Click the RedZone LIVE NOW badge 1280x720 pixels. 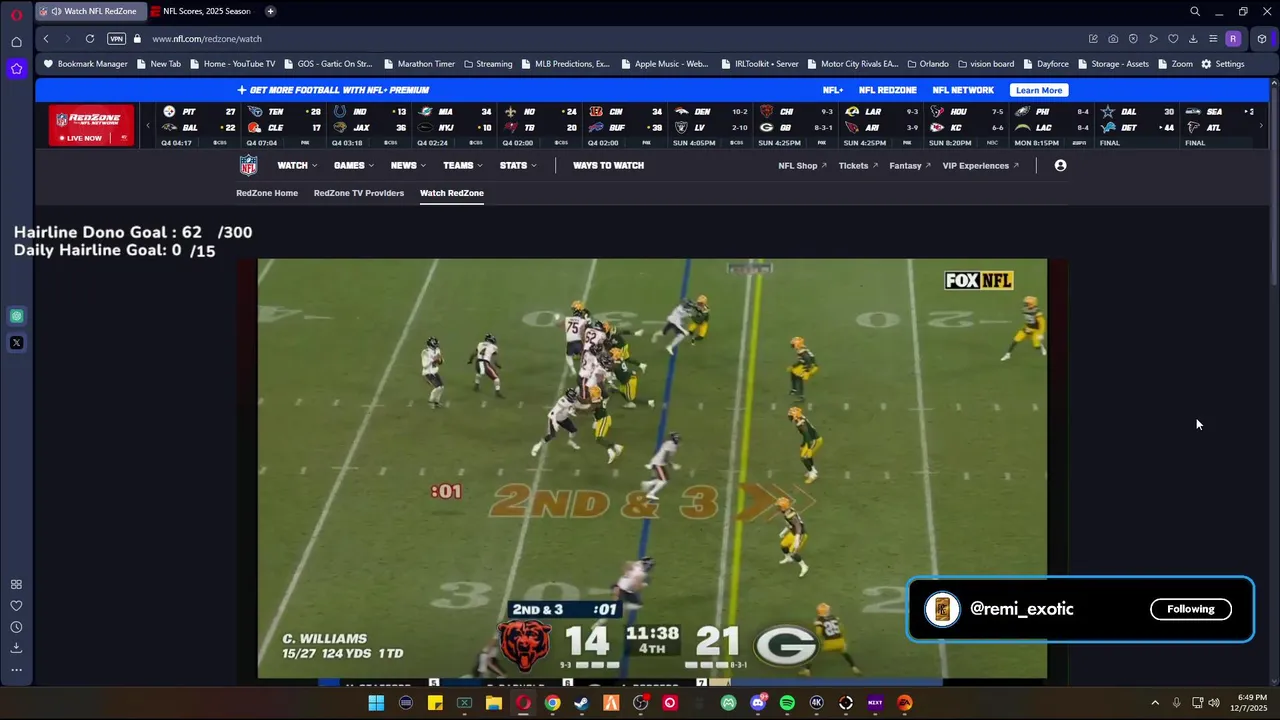tap(91, 125)
